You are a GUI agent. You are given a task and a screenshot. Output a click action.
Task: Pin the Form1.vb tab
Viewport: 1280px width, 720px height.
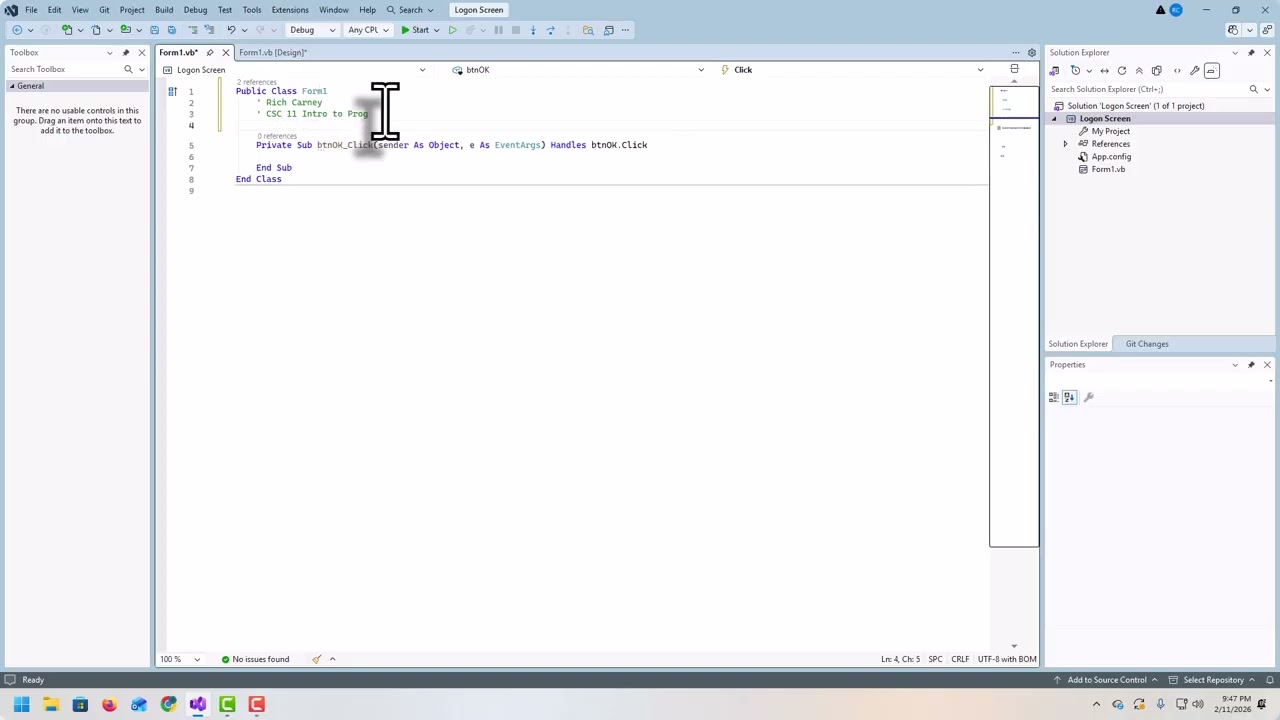tap(210, 52)
